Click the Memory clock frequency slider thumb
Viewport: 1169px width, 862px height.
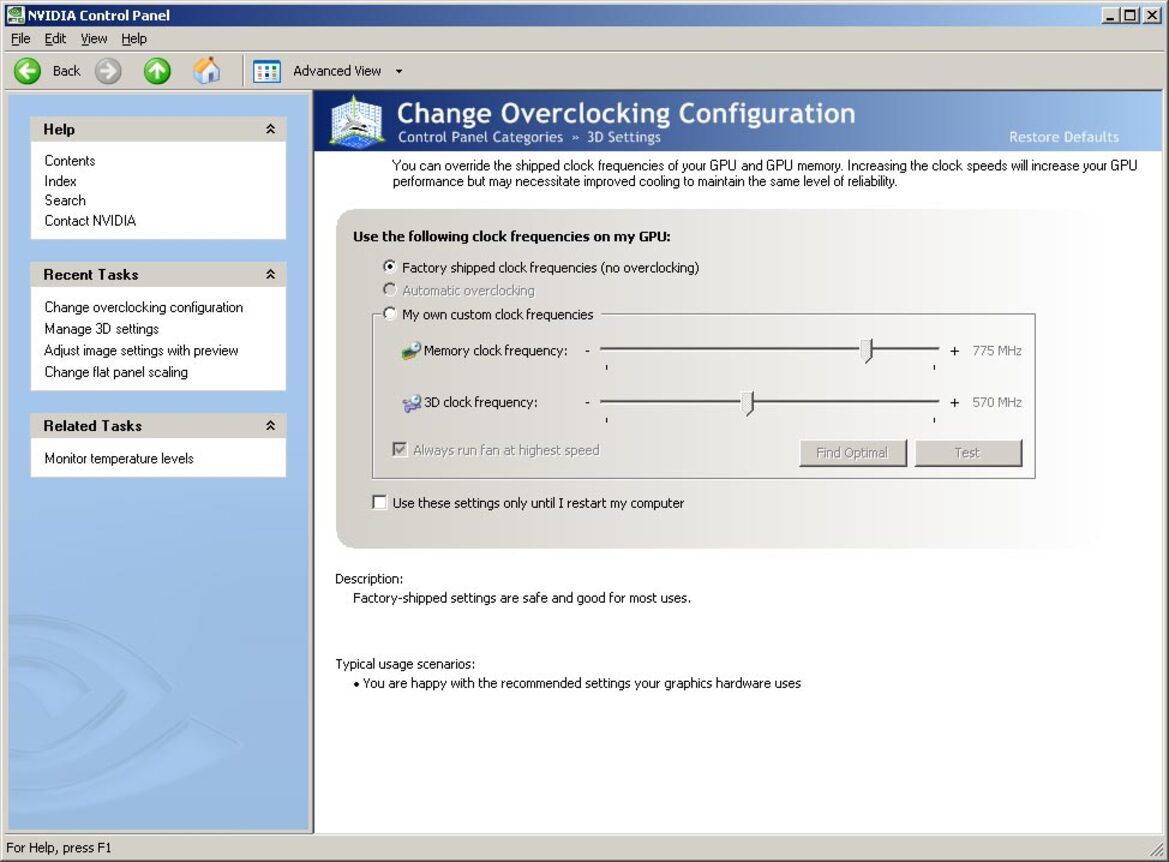point(866,350)
